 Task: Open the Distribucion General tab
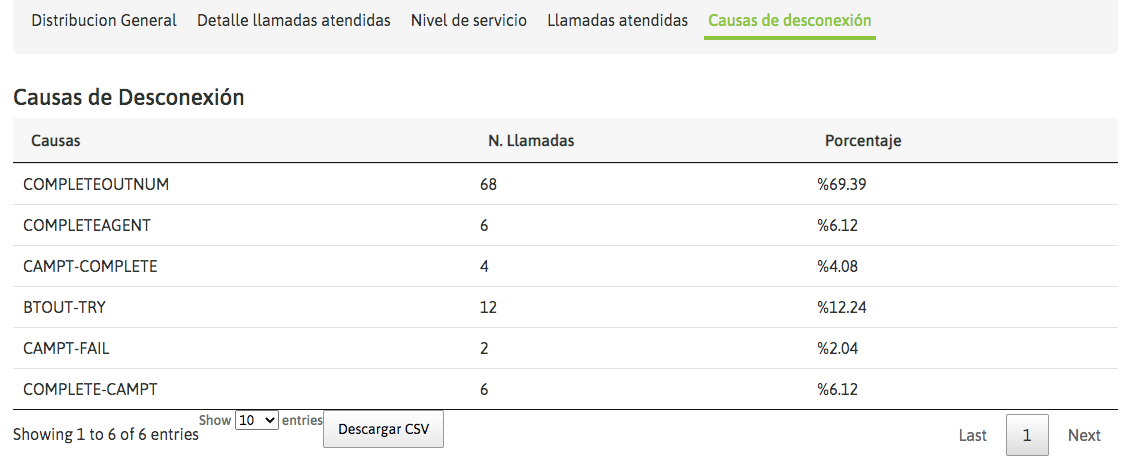pyautogui.click(x=104, y=20)
